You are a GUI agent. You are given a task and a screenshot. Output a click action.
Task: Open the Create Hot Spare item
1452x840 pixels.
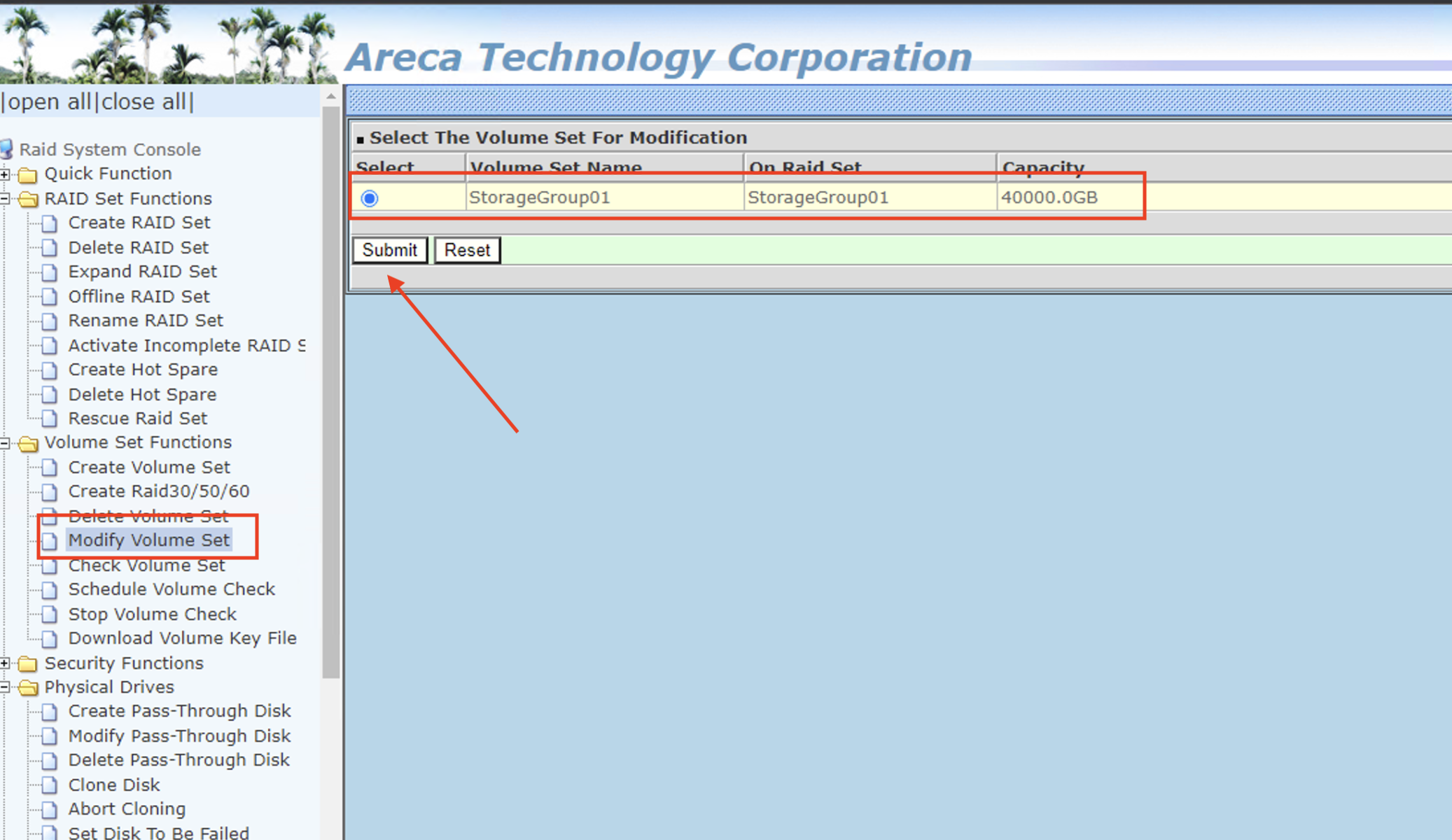click(144, 369)
